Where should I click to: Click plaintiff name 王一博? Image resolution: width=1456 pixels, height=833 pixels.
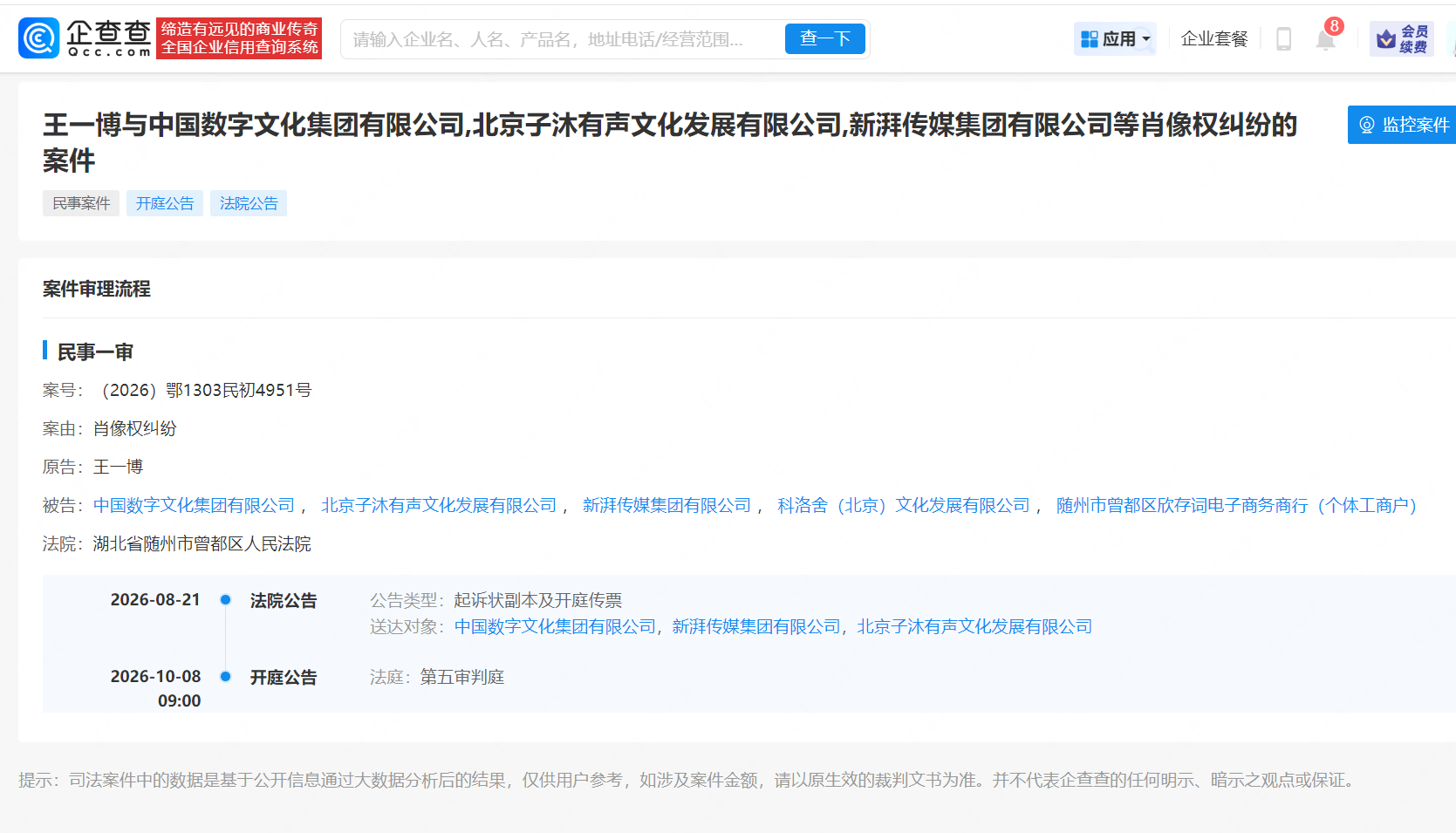pos(118,467)
